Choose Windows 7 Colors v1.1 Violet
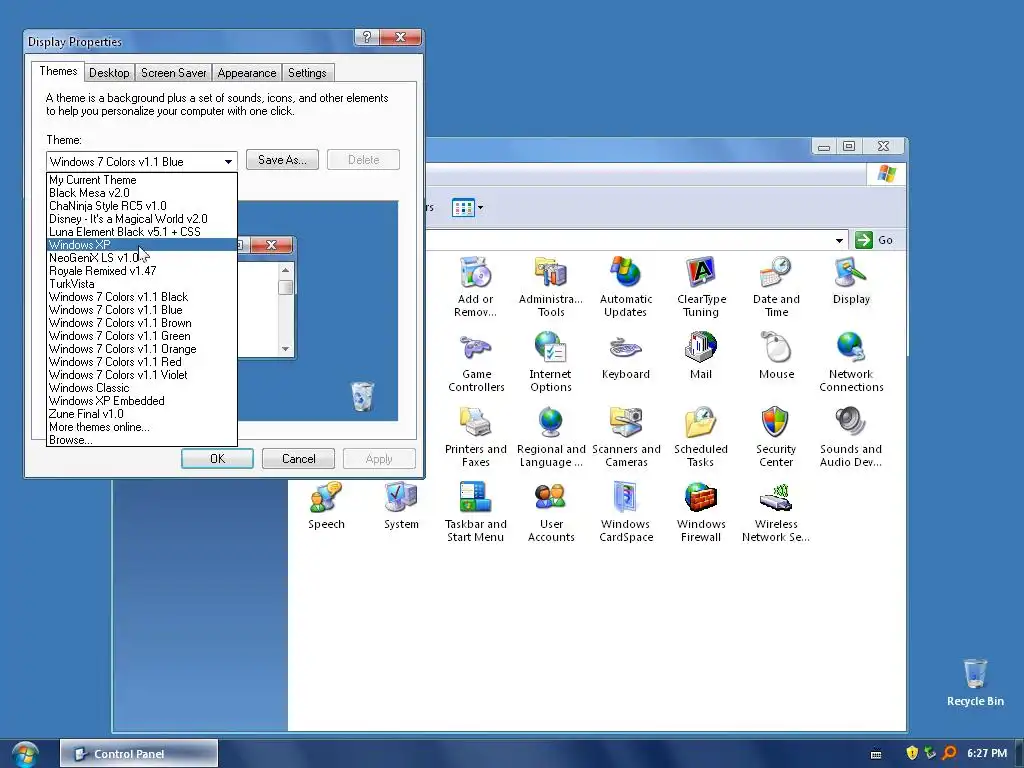 (142, 375)
